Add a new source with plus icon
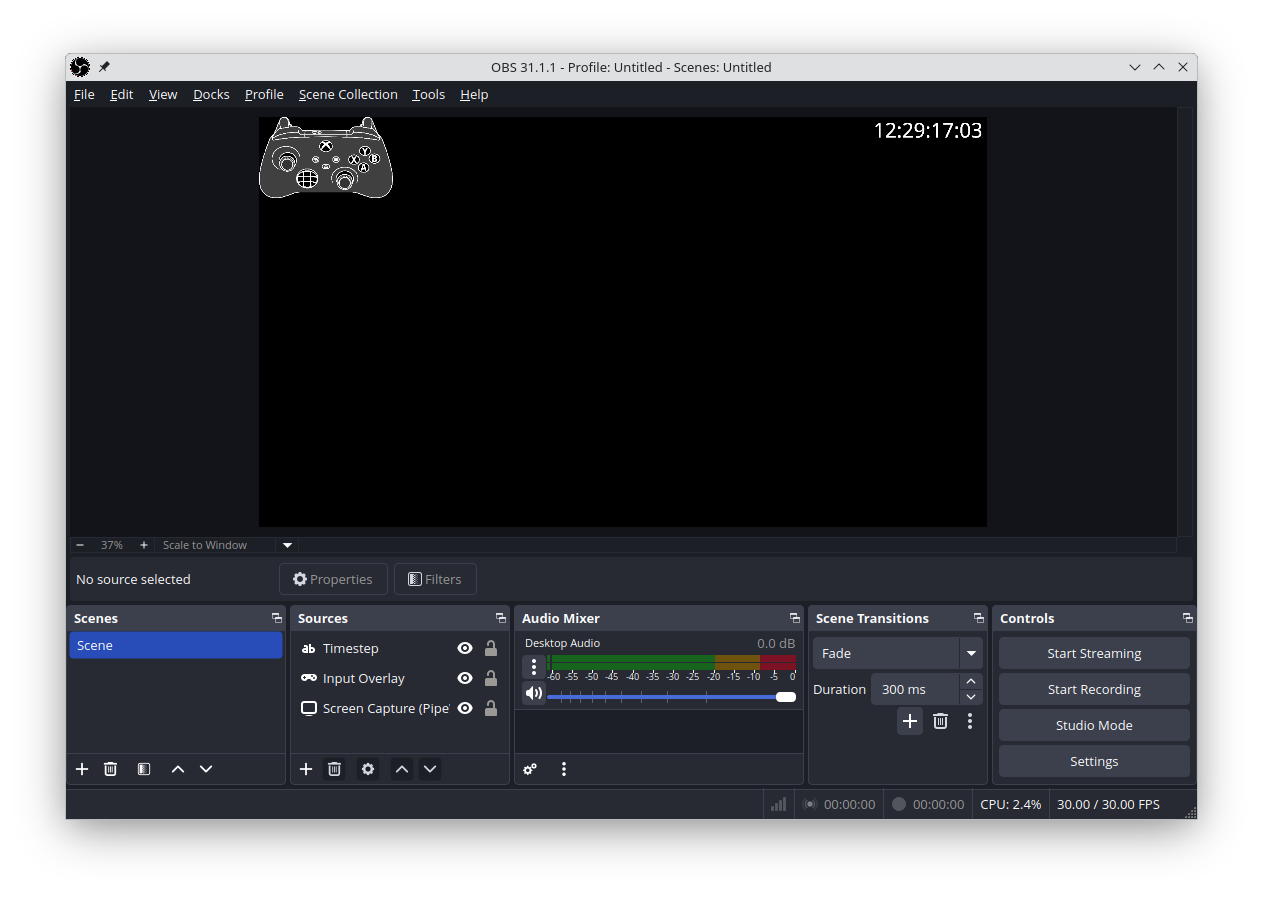 [x=306, y=769]
